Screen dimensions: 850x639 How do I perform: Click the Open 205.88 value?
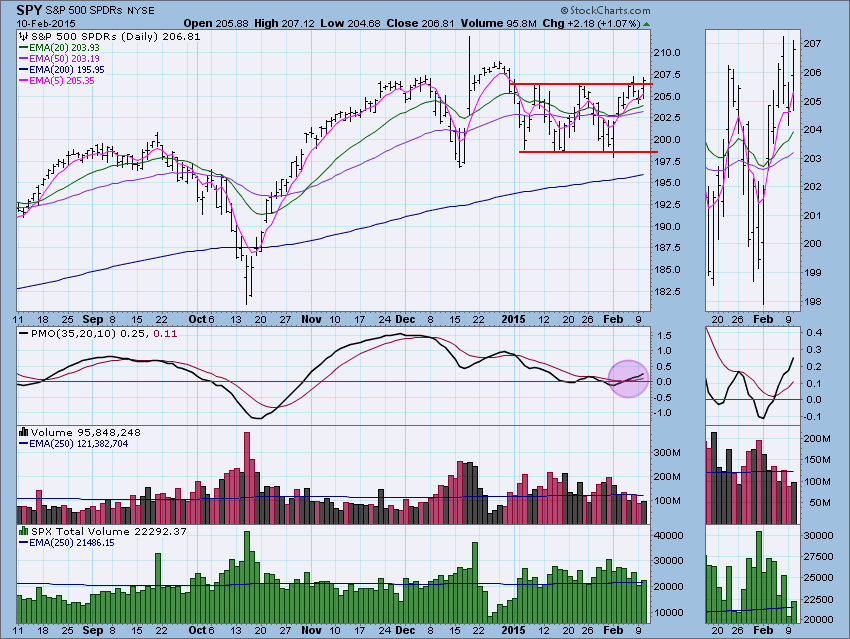point(216,23)
